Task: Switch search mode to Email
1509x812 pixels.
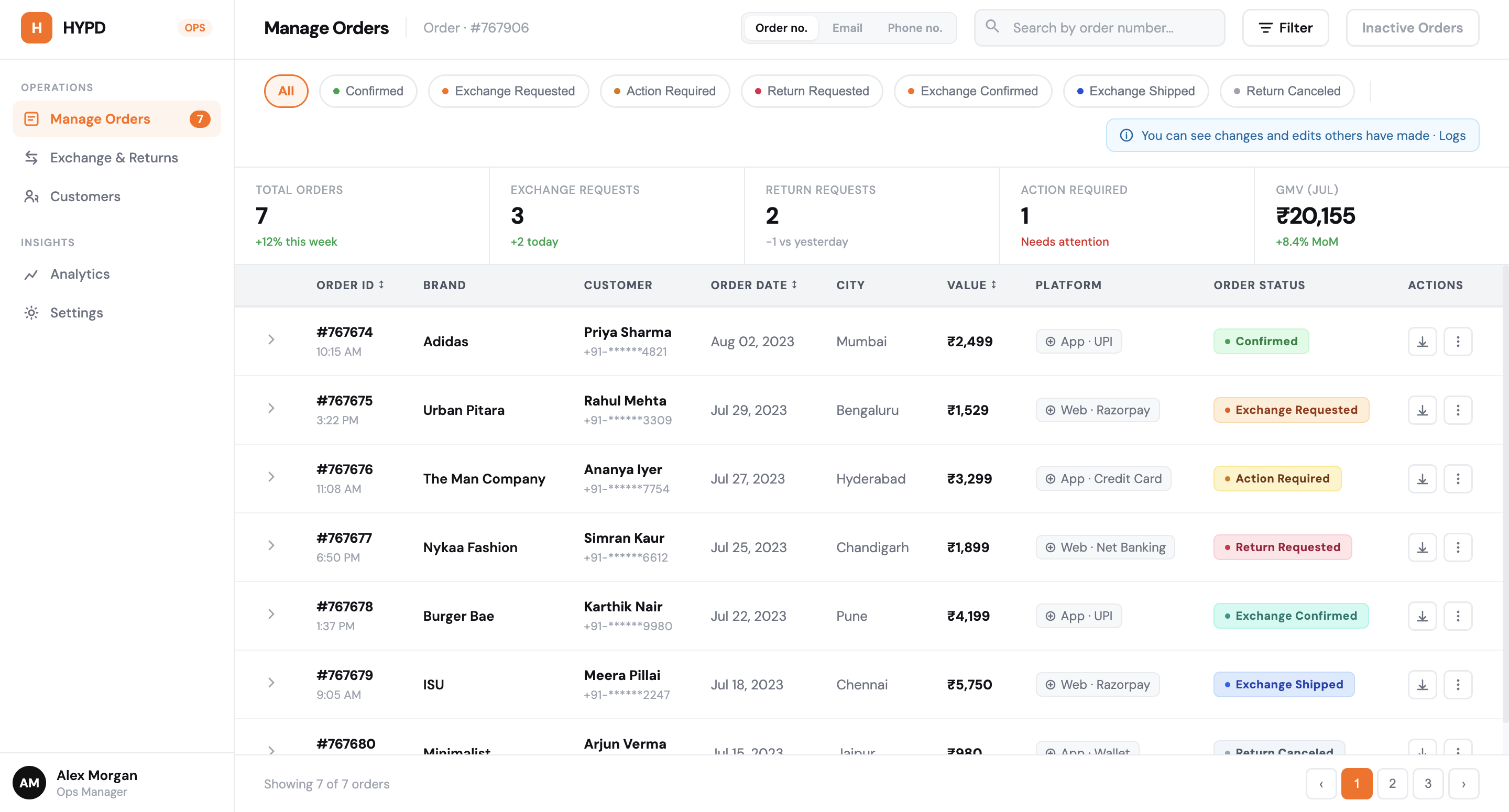Action: click(847, 28)
